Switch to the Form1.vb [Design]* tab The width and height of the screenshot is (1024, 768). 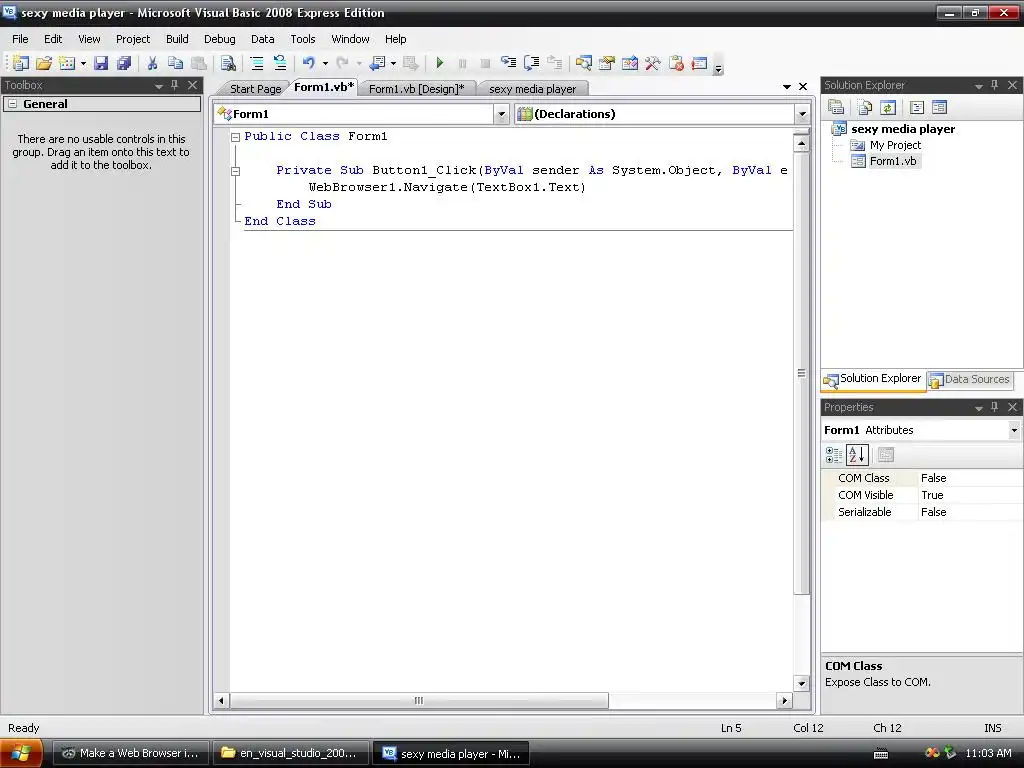417,89
